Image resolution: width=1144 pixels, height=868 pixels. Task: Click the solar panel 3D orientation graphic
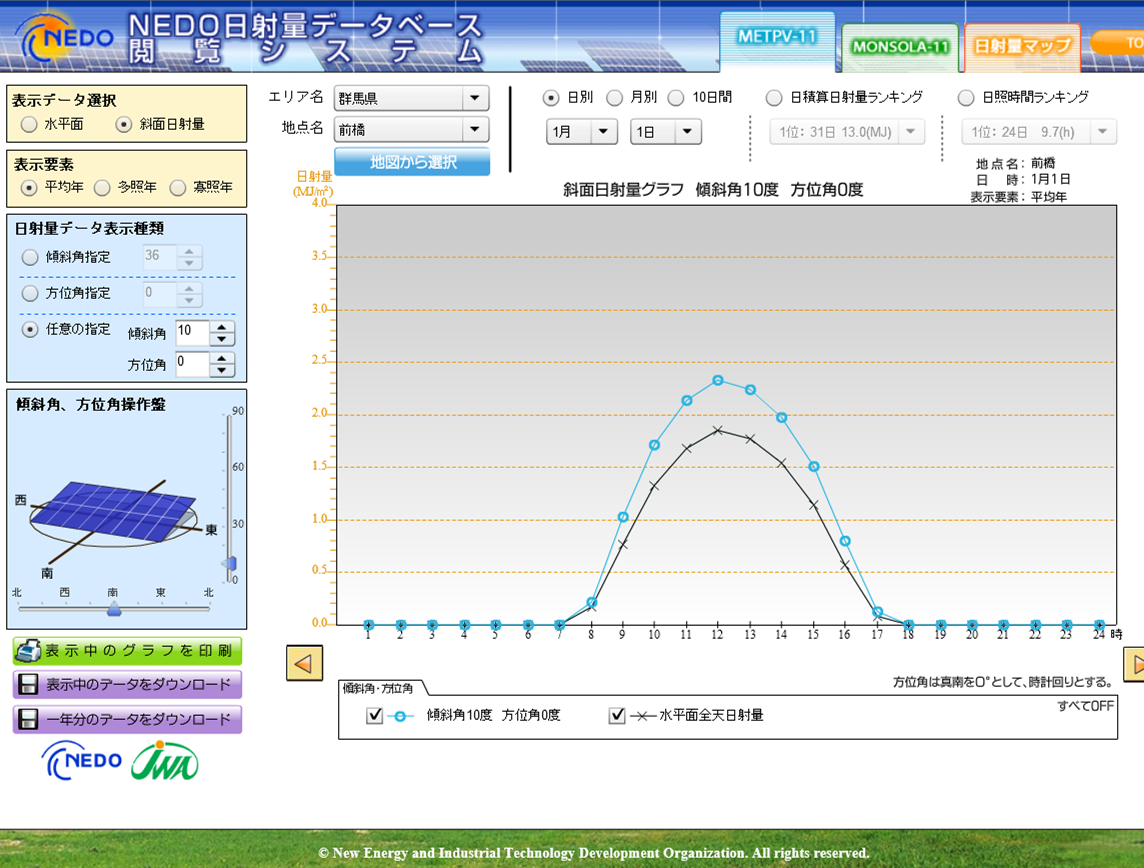point(113,513)
